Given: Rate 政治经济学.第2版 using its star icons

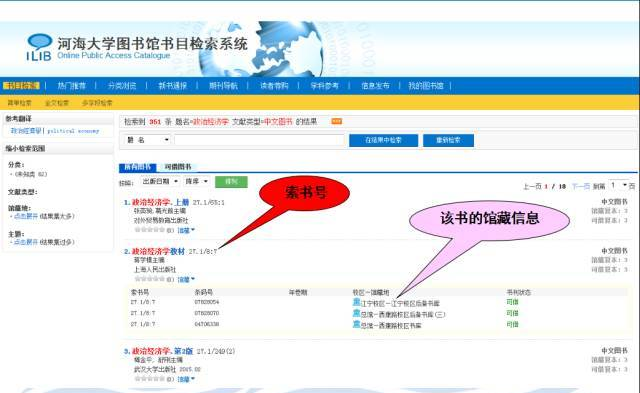Looking at the screenshot, I should tap(149, 379).
